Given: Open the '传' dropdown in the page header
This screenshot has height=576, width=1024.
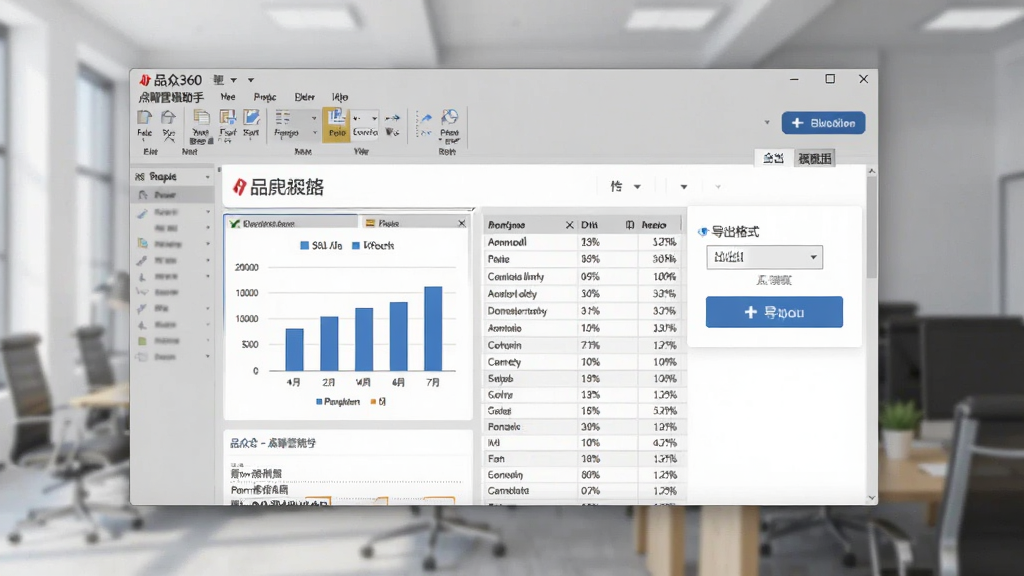Looking at the screenshot, I should coord(626,187).
